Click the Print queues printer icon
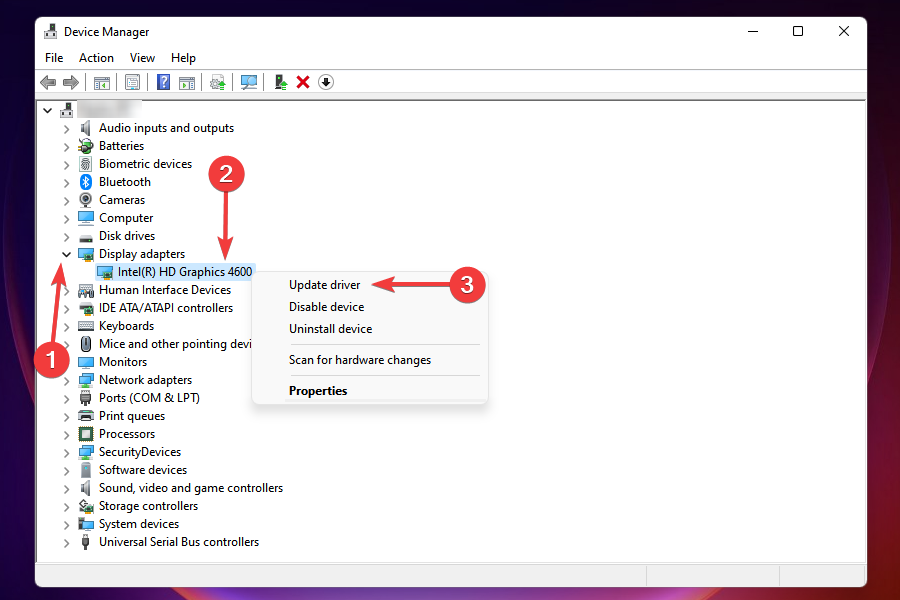The image size is (900, 600). 86,416
